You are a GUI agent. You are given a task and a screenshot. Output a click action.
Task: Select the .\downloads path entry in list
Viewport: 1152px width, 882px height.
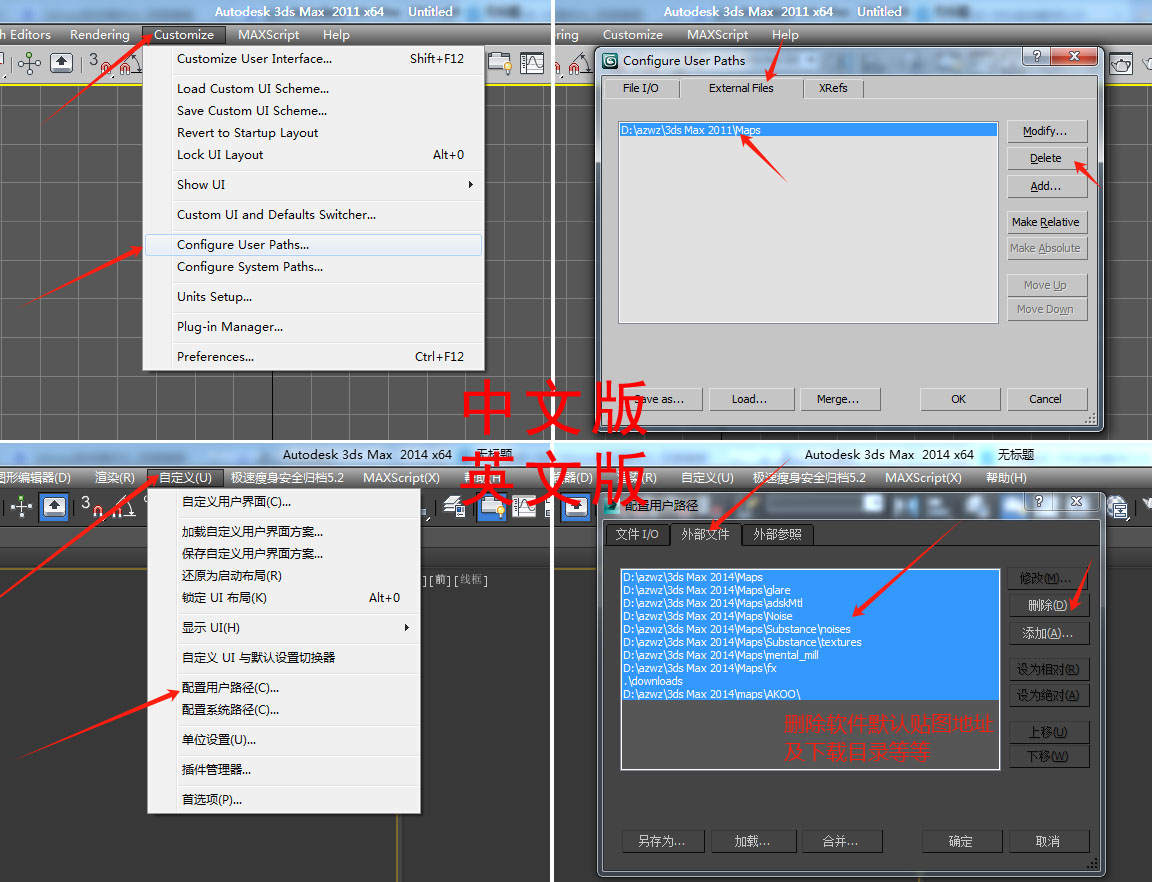[x=652, y=681]
